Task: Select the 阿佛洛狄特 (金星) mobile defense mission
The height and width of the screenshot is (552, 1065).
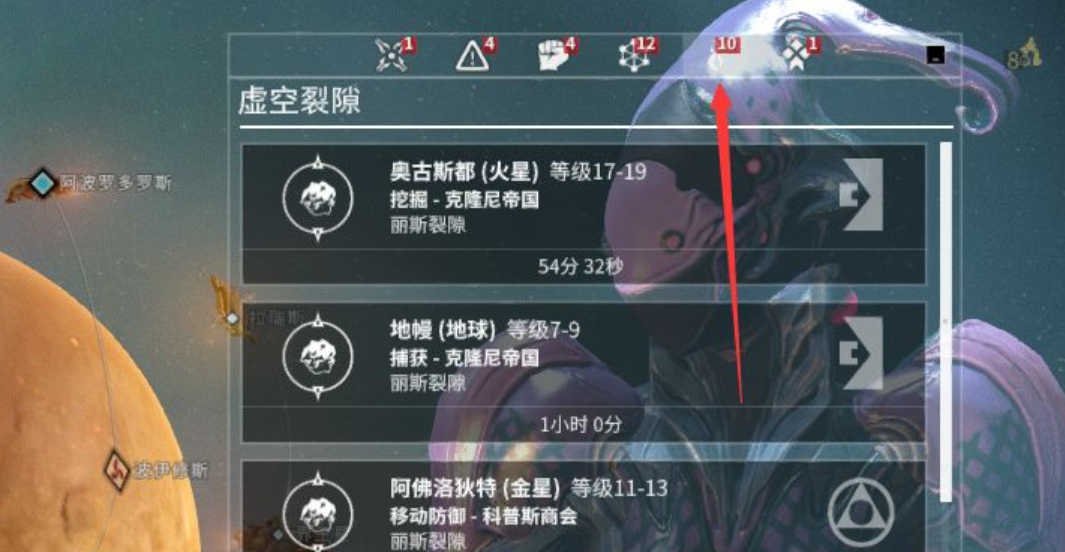Action: click(583, 507)
